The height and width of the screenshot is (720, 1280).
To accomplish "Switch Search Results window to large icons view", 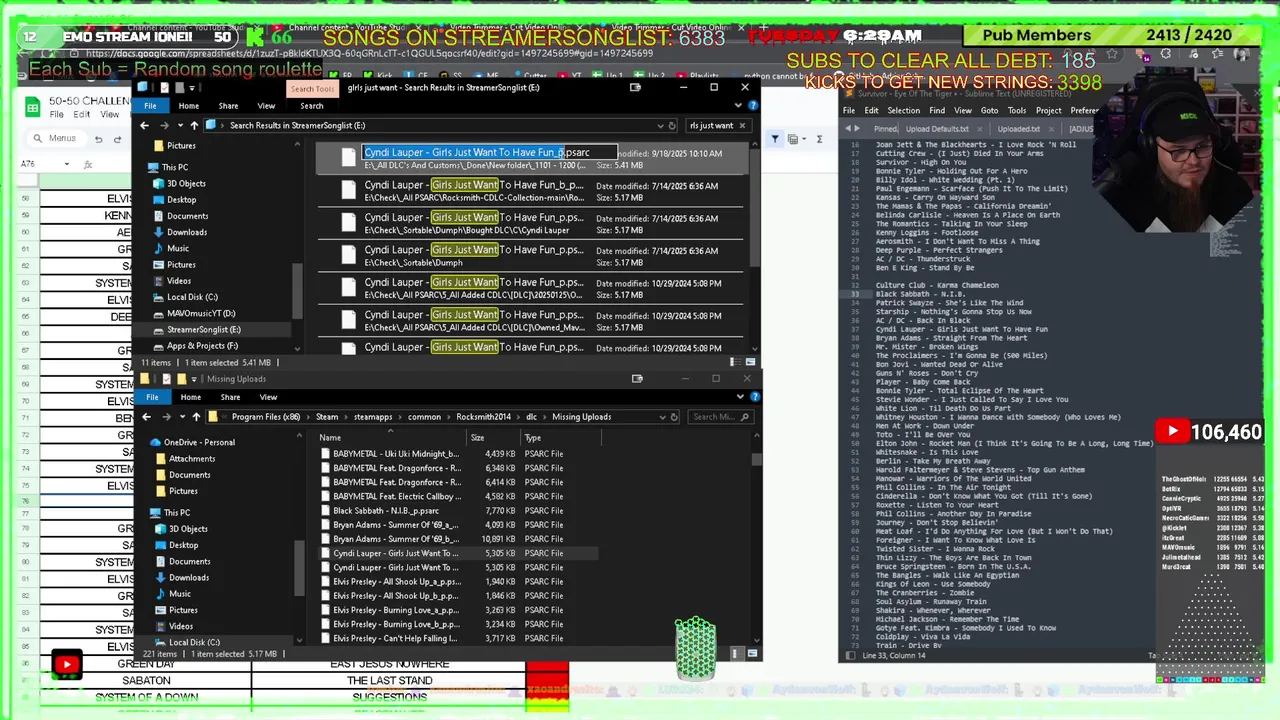I will click(750, 362).
